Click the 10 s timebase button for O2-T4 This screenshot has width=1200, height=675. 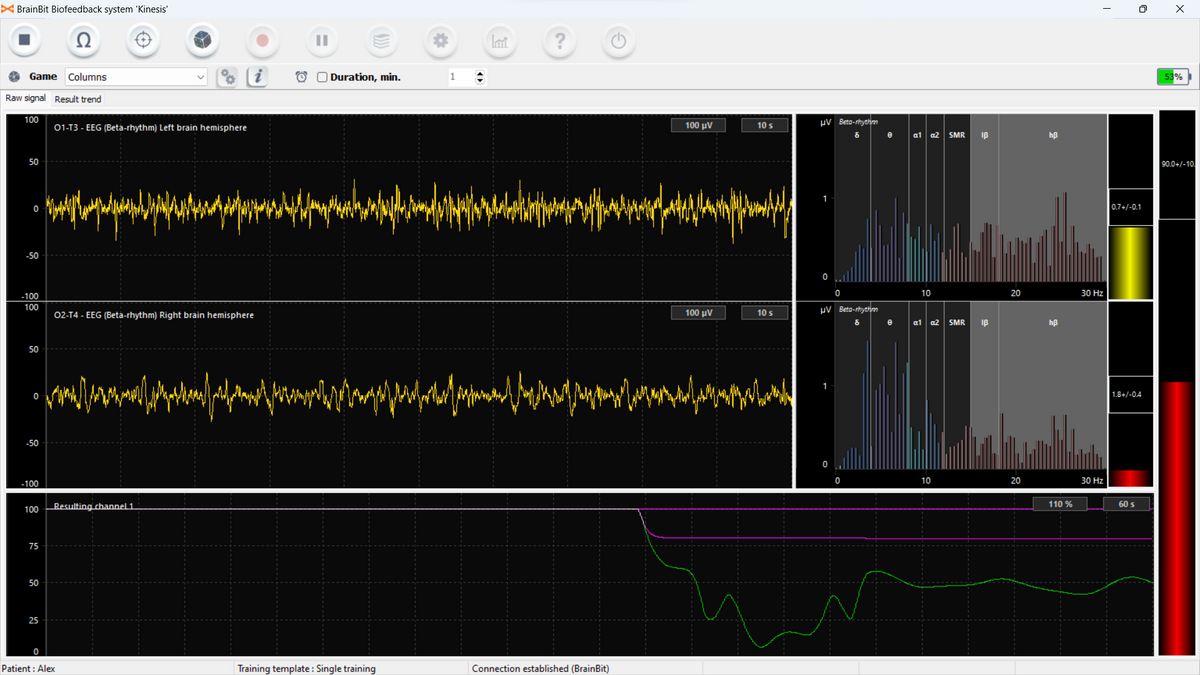(x=764, y=313)
